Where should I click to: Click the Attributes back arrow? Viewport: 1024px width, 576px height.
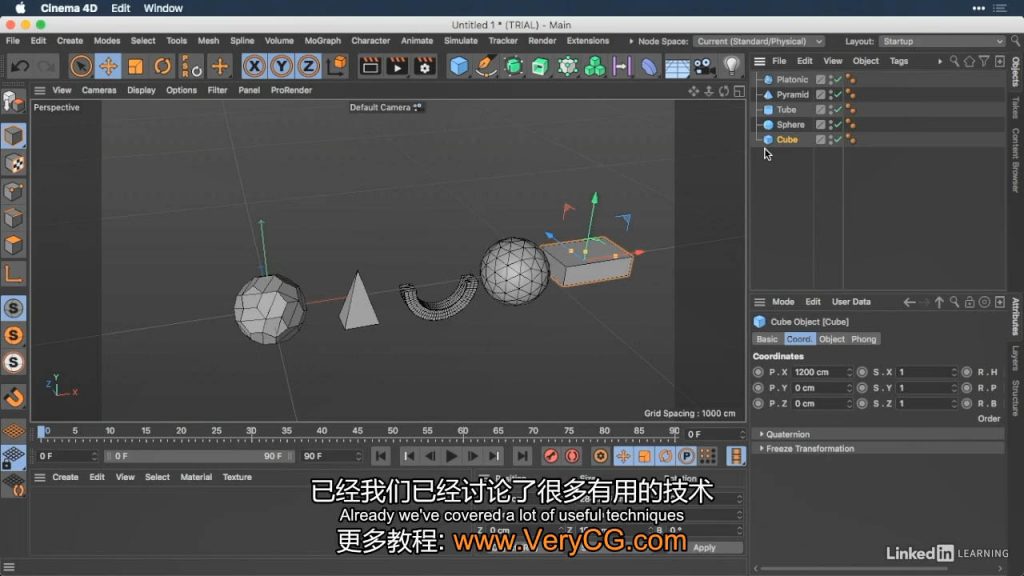click(x=909, y=302)
